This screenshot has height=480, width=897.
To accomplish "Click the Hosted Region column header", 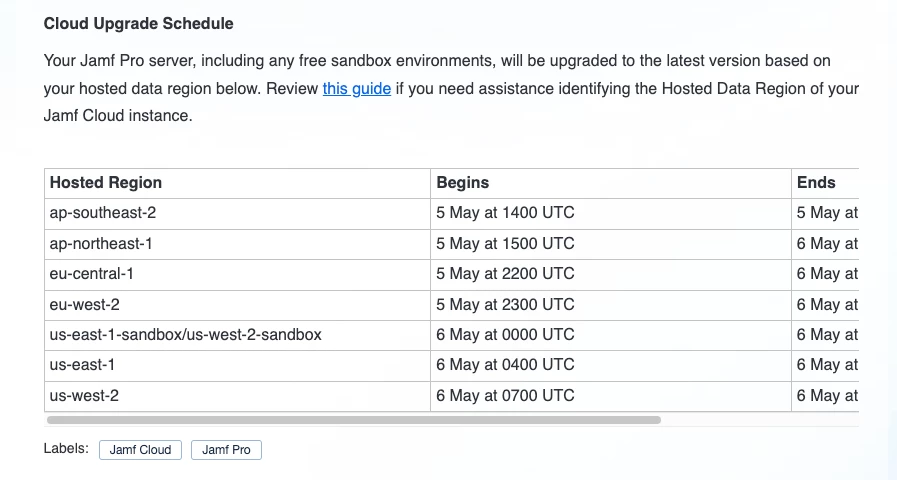I will click(x=237, y=183).
